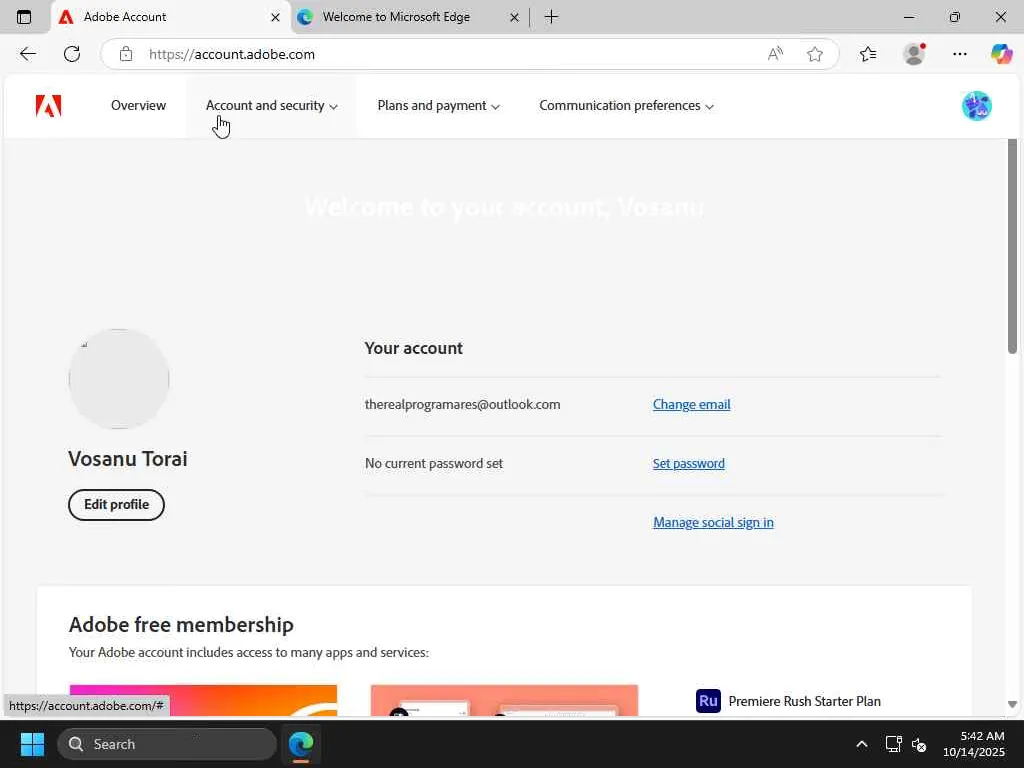The width and height of the screenshot is (1024, 768).
Task: Switch to Welcome to Microsoft Edge tab
Action: click(409, 17)
